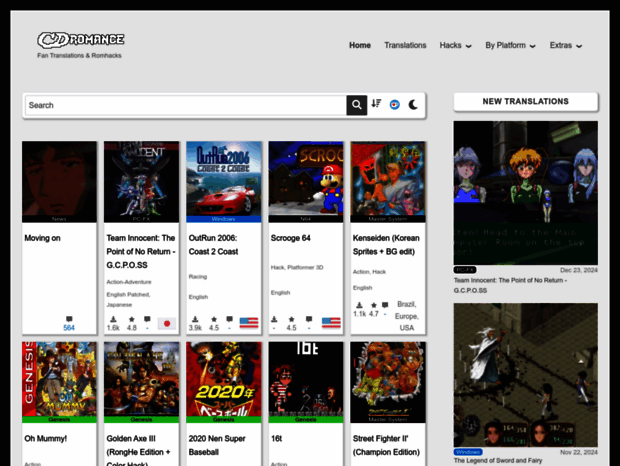Open Team Innocent sidebar screenshot
Viewport: 620px width, 466px height.
[525, 193]
